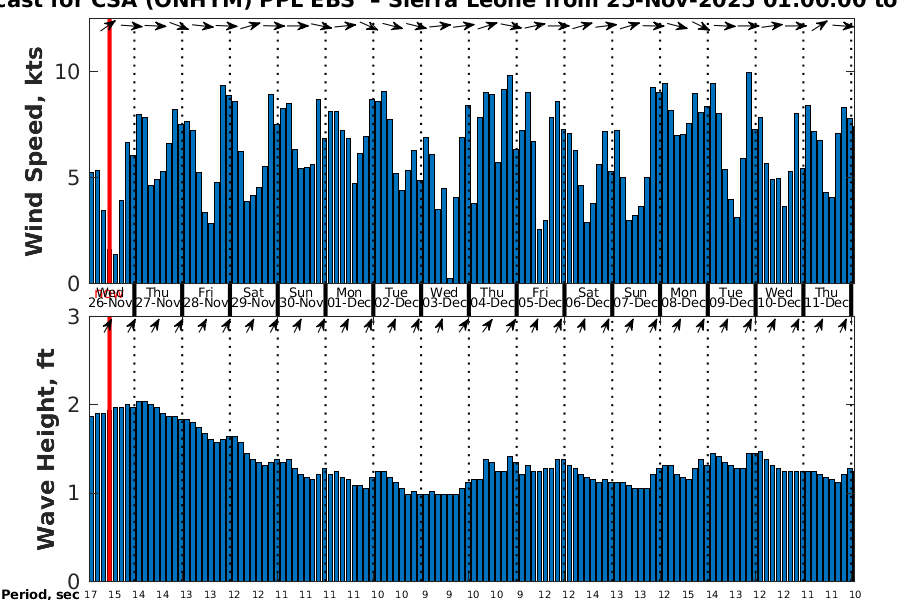Select the Wed 03-Dec date label

tap(445, 297)
